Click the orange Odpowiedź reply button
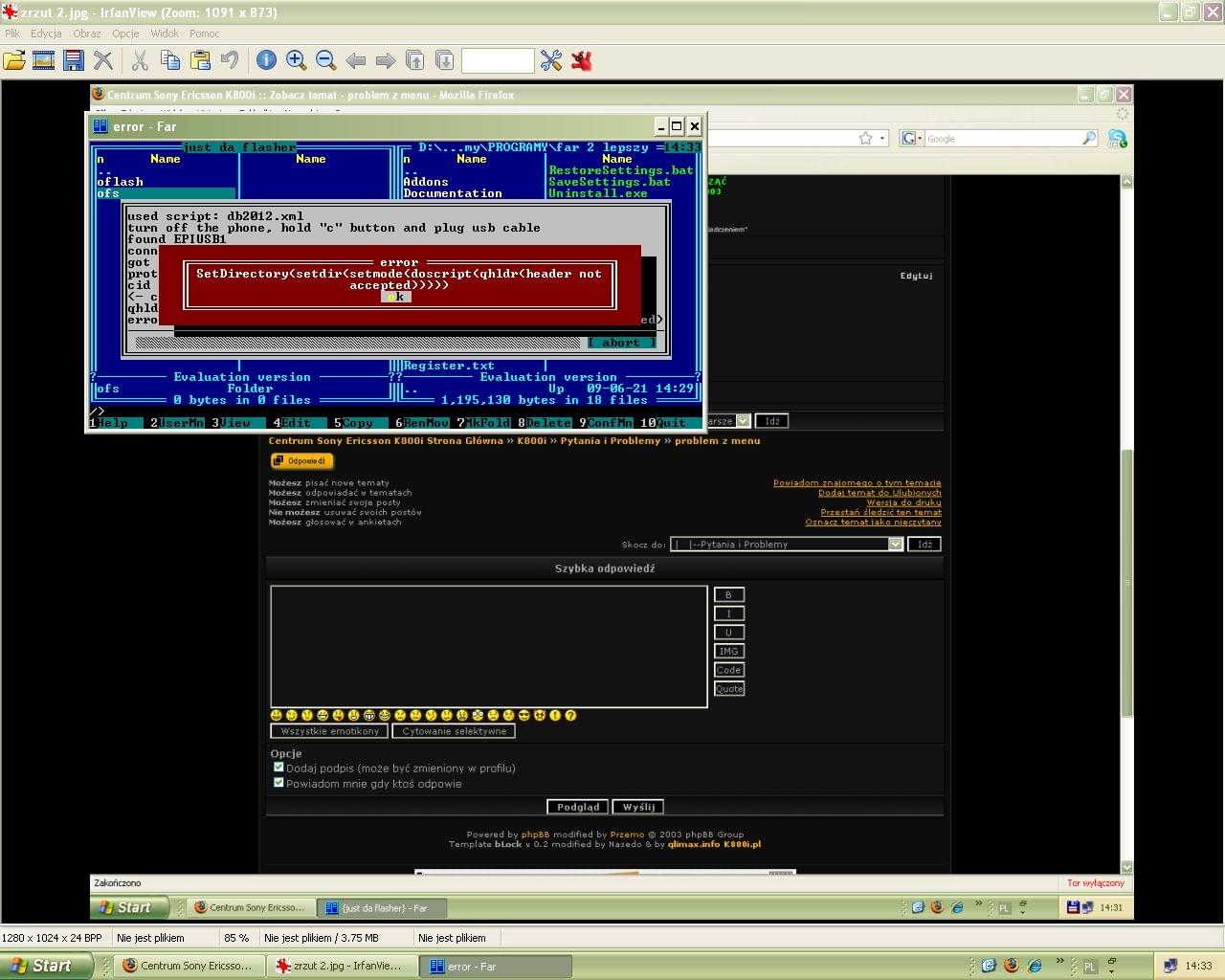Viewport: 1225px width, 980px height. click(x=302, y=460)
